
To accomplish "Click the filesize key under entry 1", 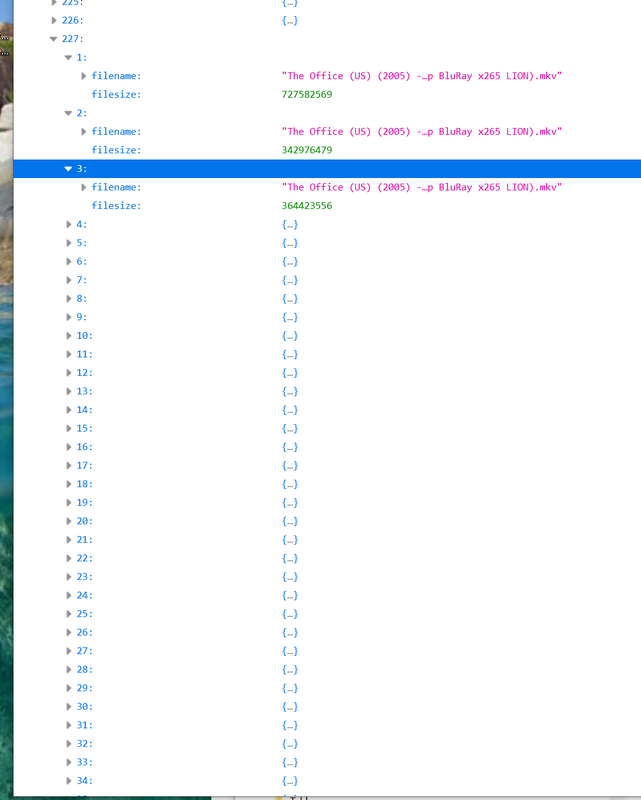I will (x=116, y=94).
